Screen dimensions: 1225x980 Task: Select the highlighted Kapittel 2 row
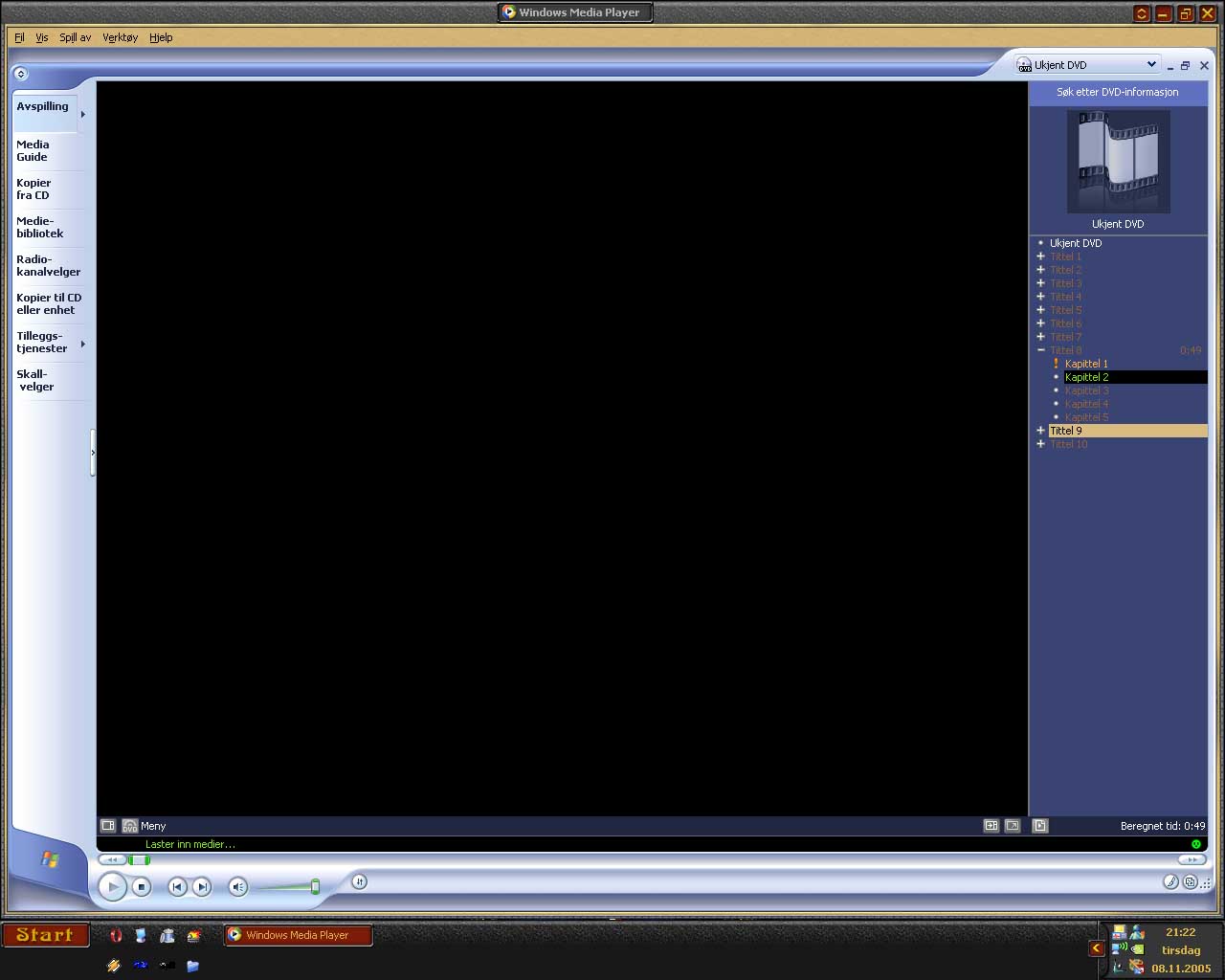pyautogui.click(x=1135, y=377)
